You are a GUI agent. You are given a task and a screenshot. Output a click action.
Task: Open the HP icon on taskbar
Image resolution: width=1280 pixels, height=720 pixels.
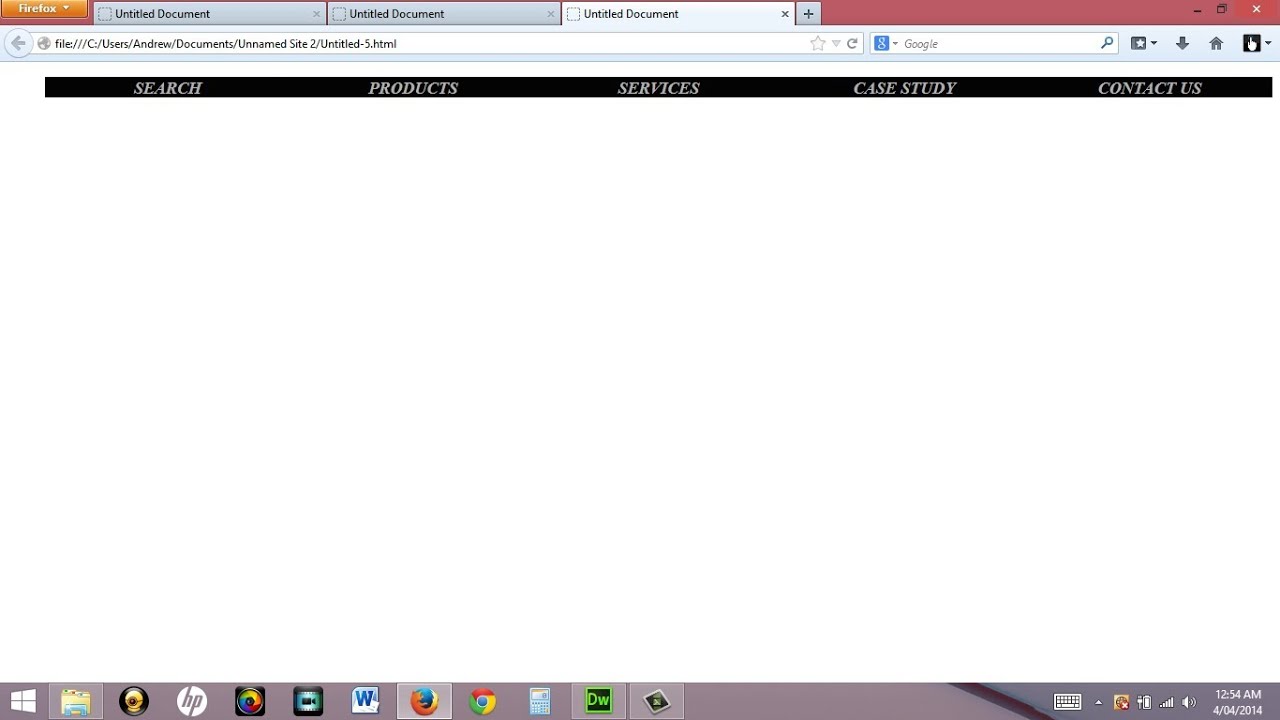[192, 701]
